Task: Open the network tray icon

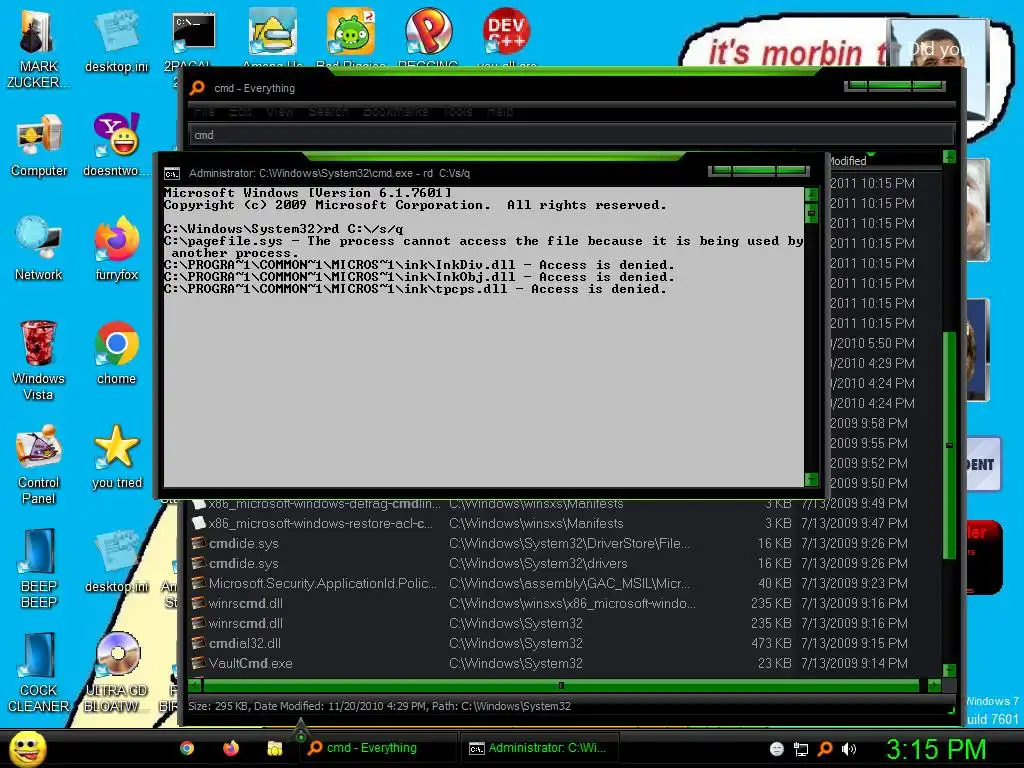Action: coord(801,749)
